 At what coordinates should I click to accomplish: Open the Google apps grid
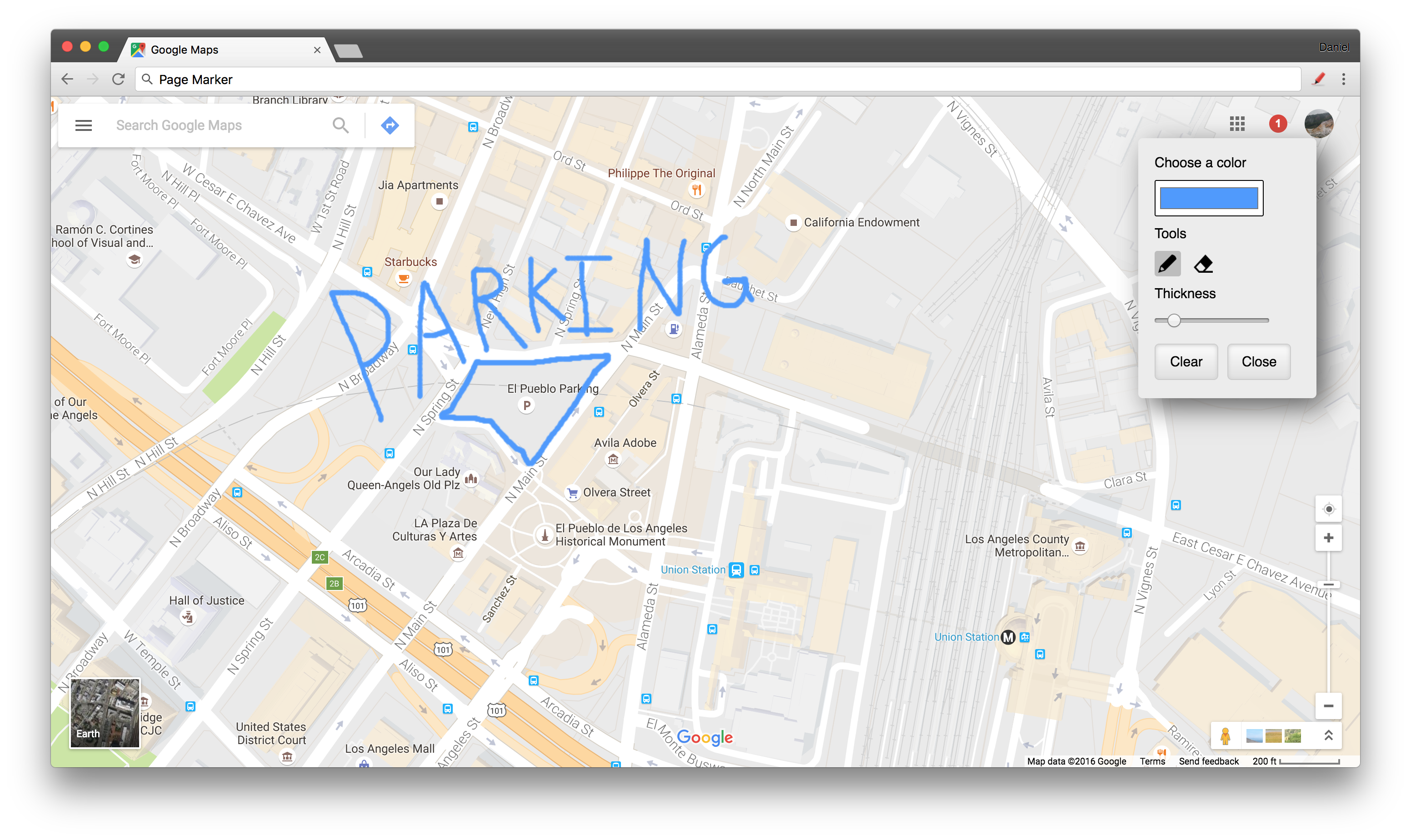(1237, 124)
